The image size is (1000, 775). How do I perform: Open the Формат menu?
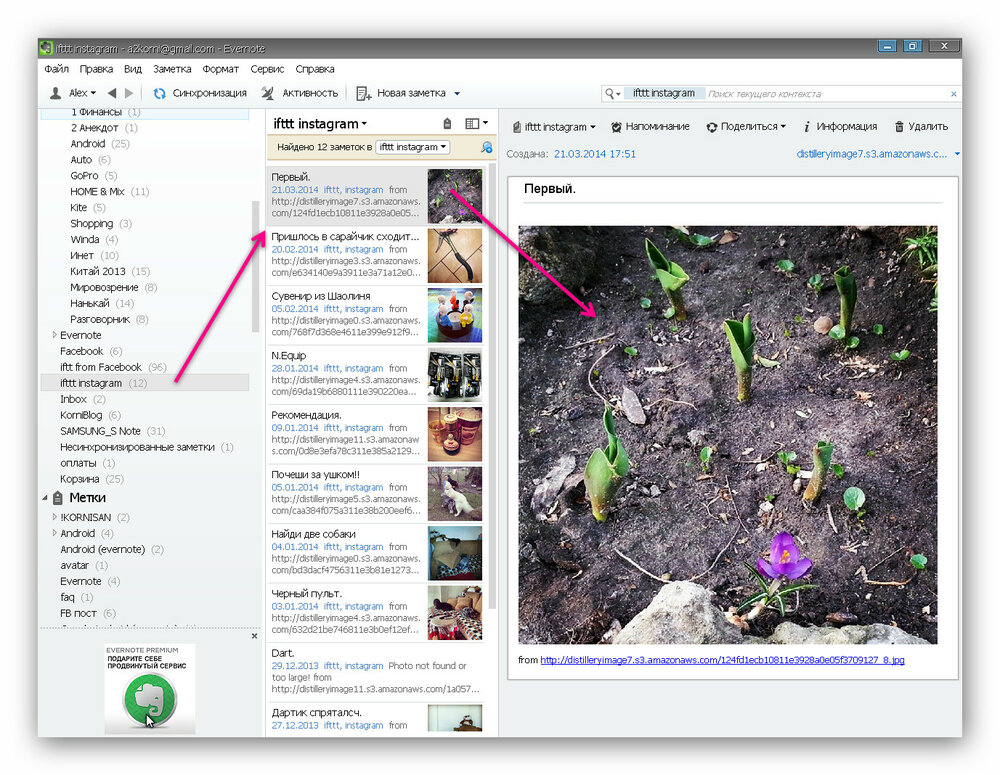220,69
